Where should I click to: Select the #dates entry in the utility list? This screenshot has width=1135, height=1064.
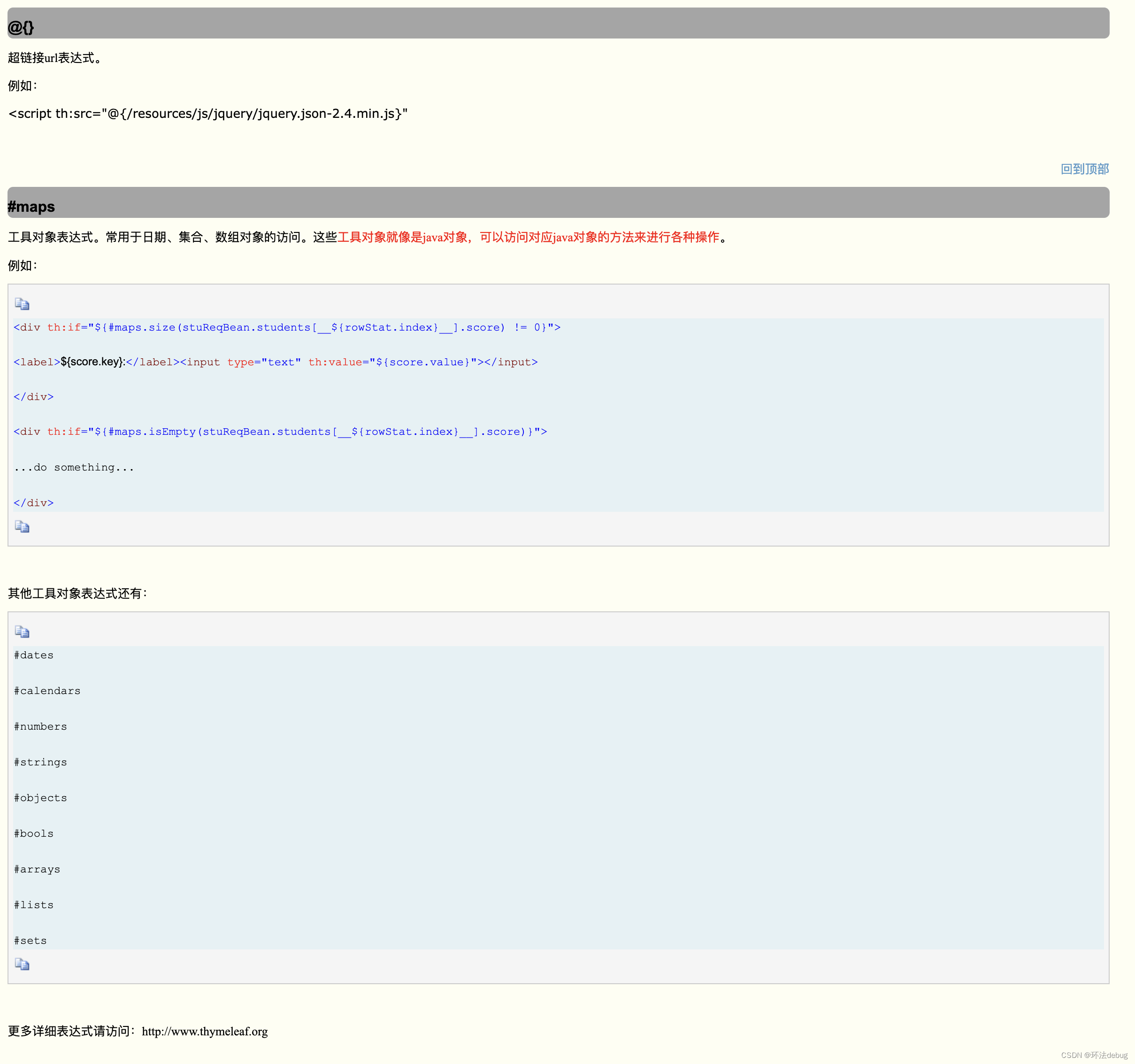pyautogui.click(x=33, y=655)
